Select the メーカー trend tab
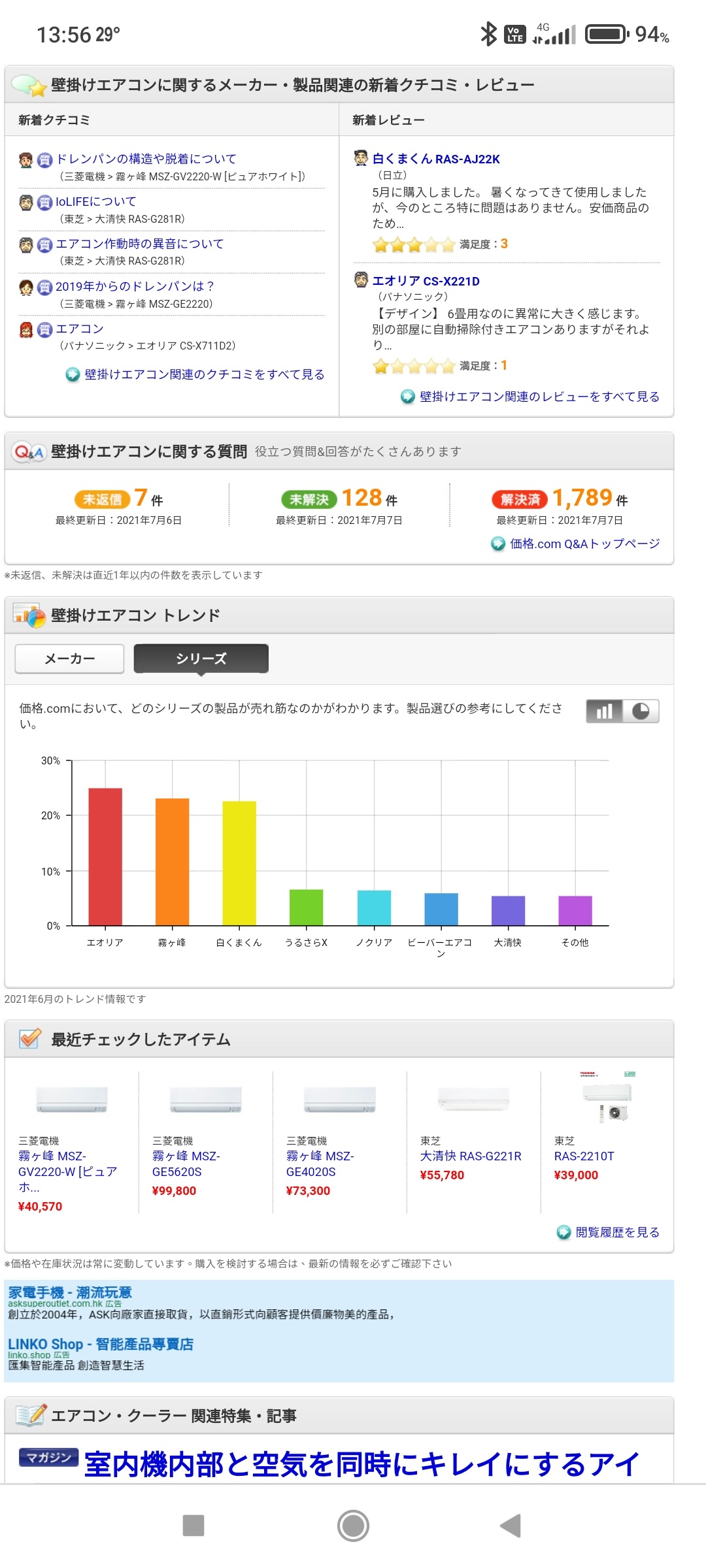Image resolution: width=706 pixels, height=1568 pixels. click(69, 659)
